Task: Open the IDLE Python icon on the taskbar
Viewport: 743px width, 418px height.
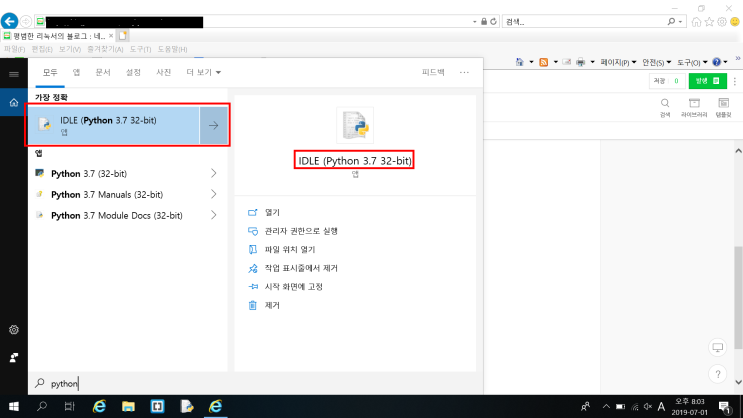Action: tap(187, 407)
